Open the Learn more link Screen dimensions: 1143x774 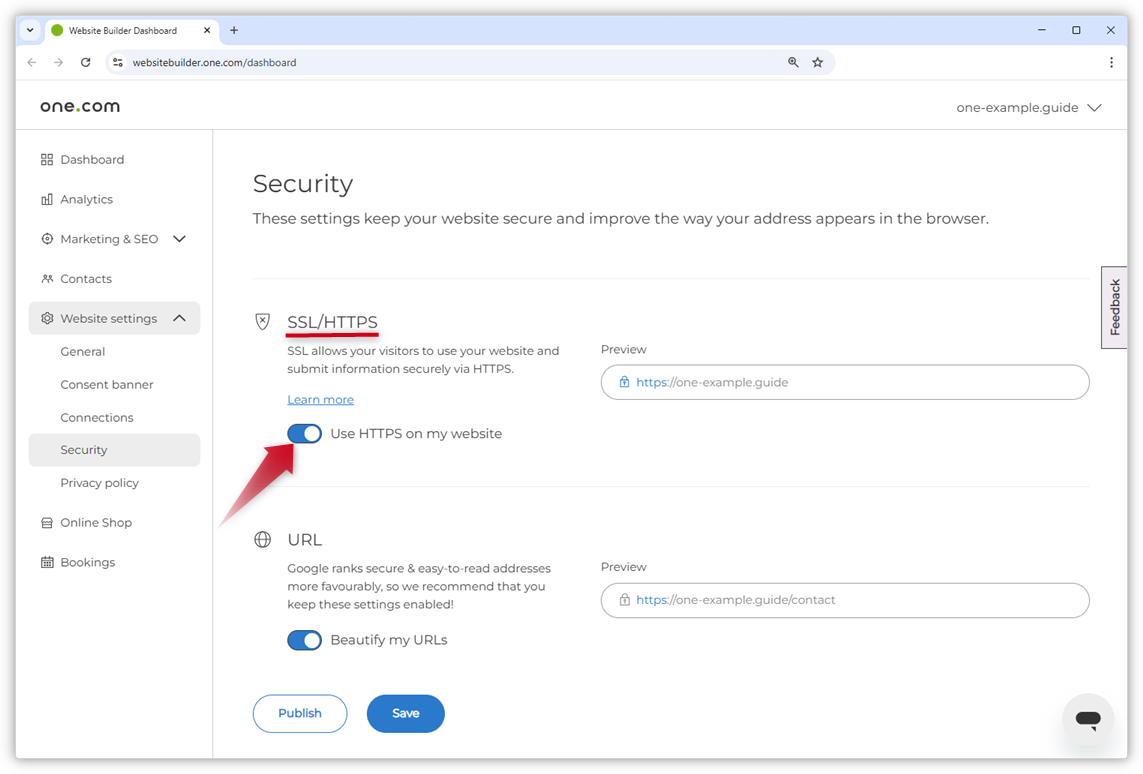pos(320,399)
